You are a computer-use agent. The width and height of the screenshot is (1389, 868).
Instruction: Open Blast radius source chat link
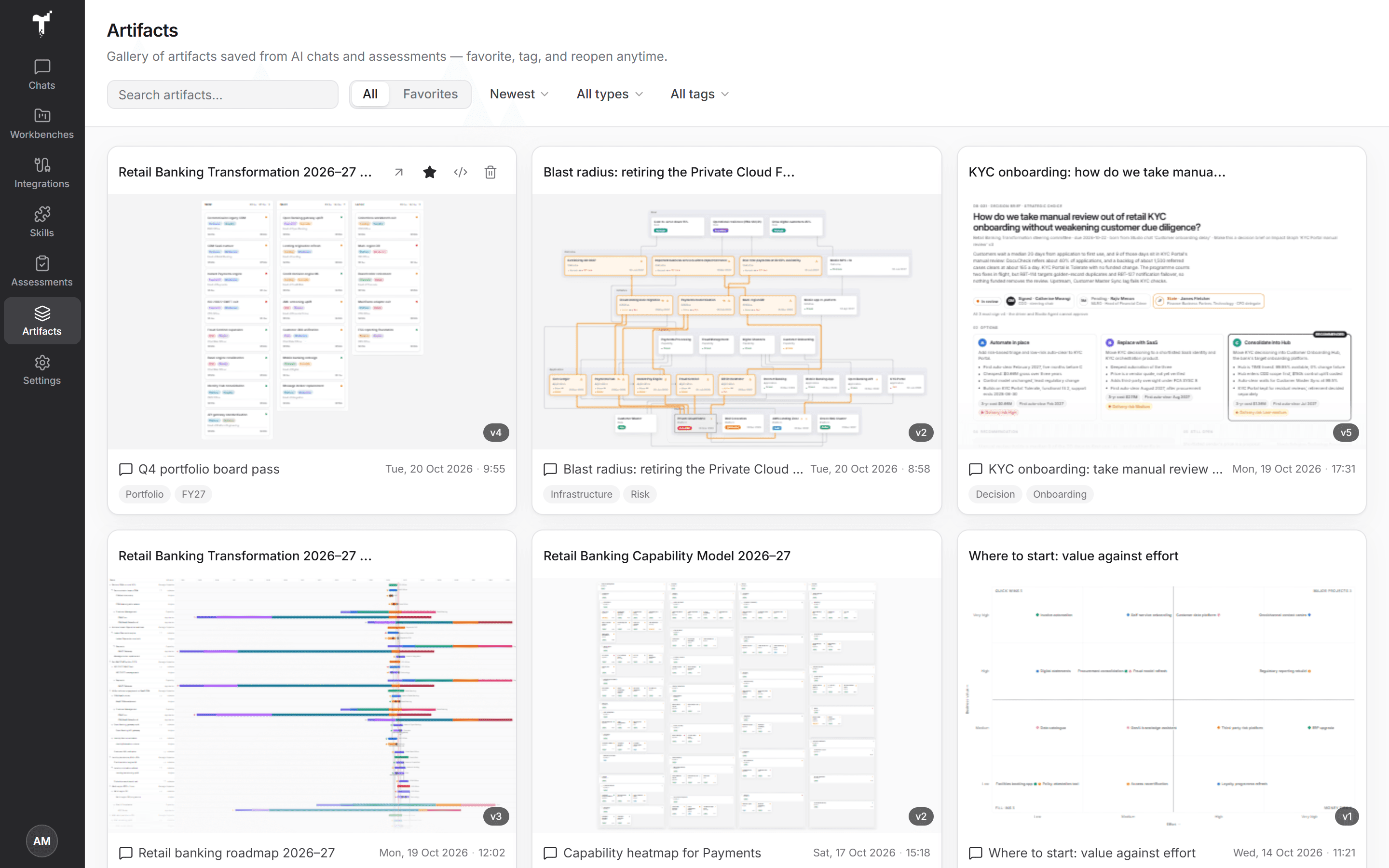coord(683,470)
